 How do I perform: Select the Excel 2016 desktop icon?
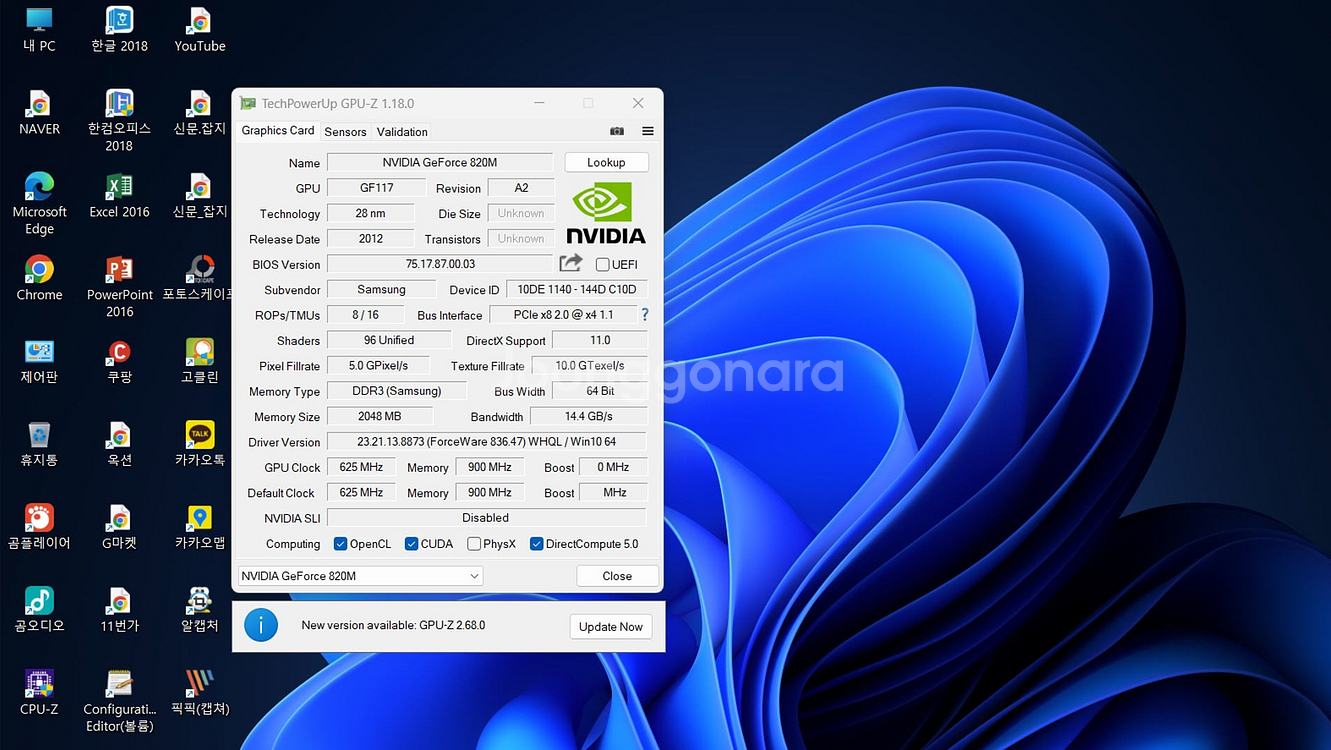coord(119,187)
